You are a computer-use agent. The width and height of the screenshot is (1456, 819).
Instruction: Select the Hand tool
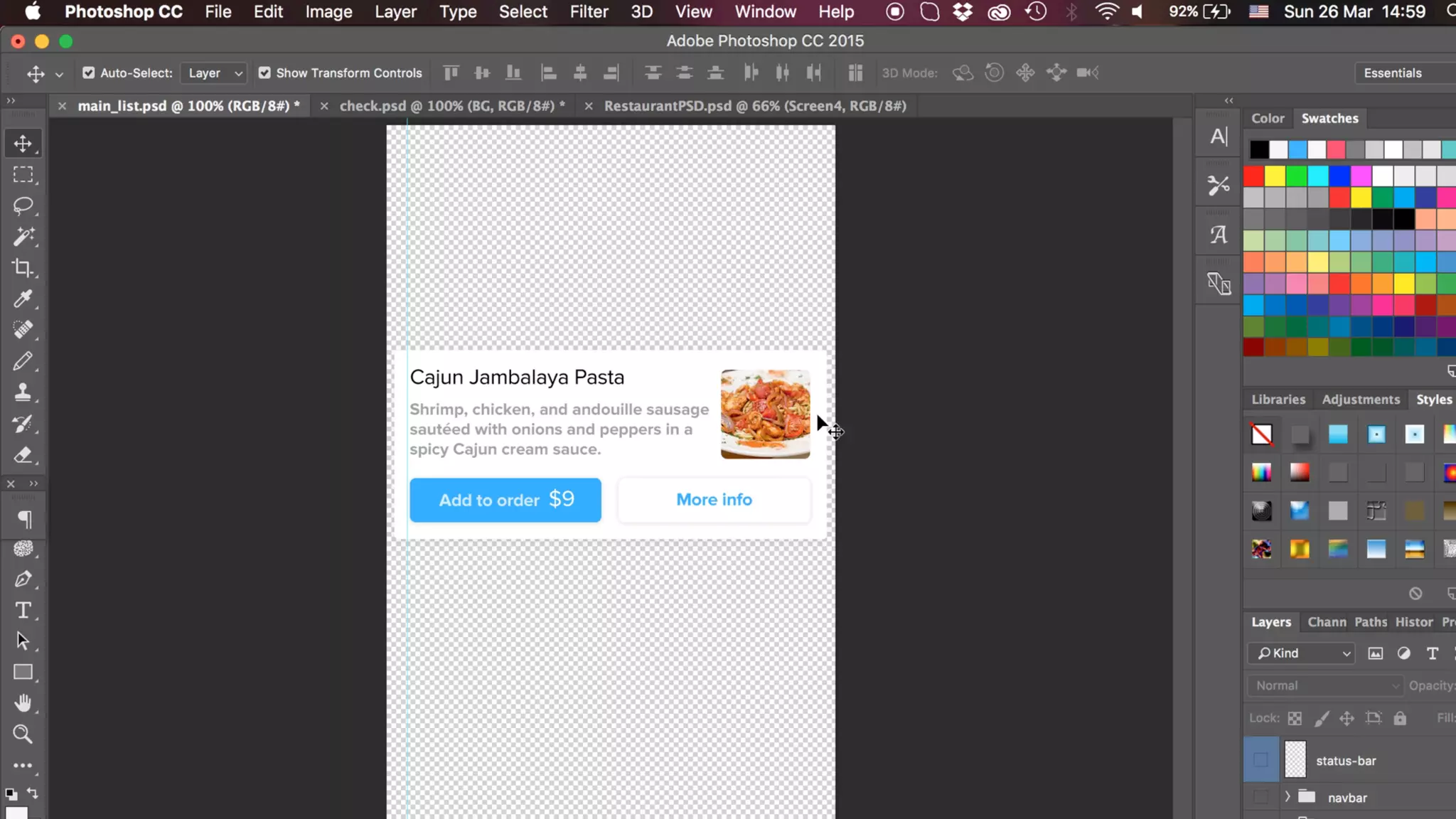23,702
